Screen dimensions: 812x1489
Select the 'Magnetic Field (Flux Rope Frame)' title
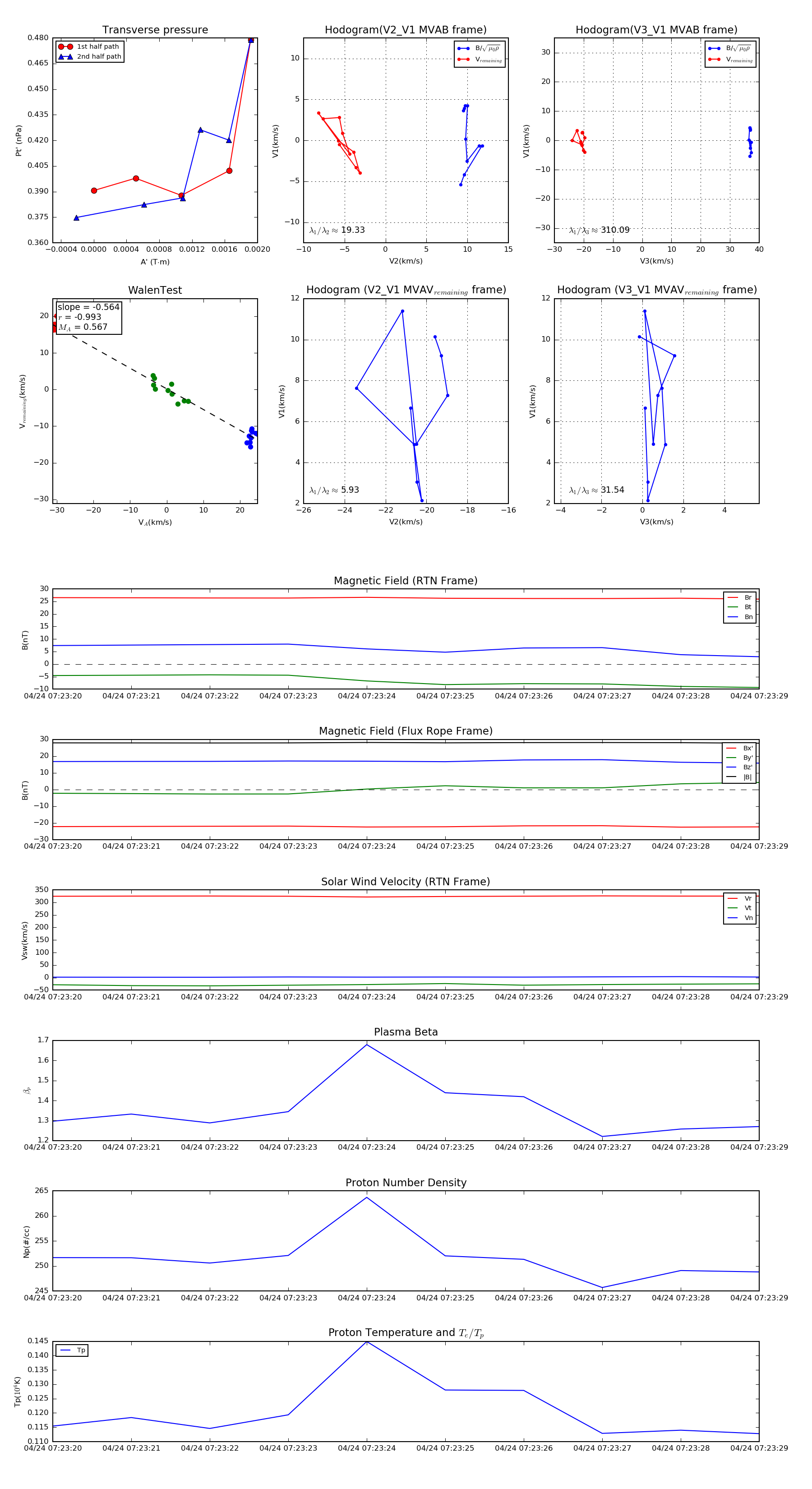tap(406, 731)
